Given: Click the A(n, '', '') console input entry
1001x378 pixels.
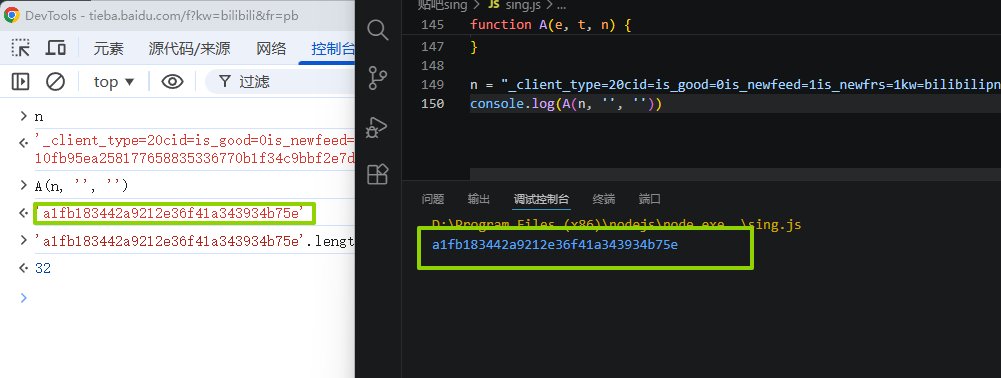Looking at the screenshot, I should 82,186.
